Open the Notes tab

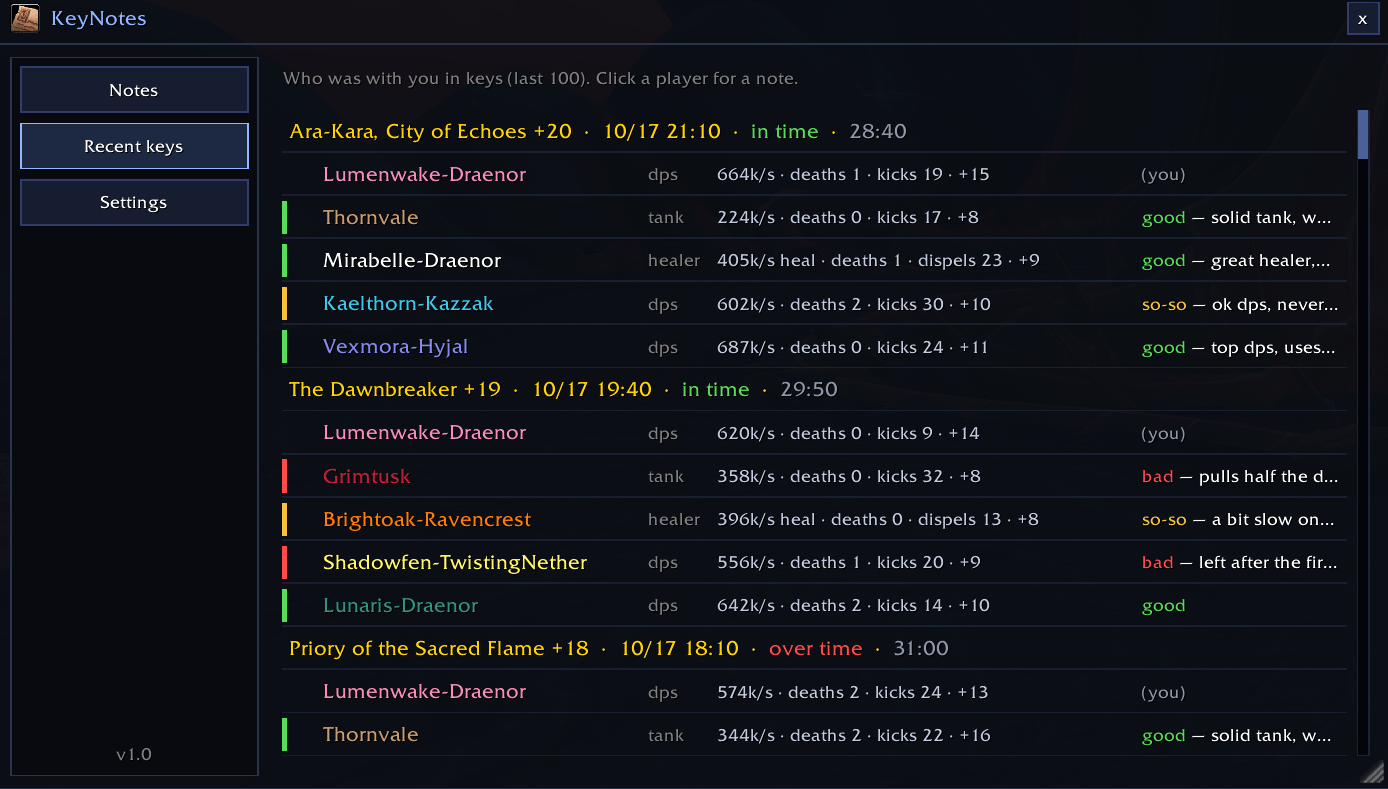134,90
